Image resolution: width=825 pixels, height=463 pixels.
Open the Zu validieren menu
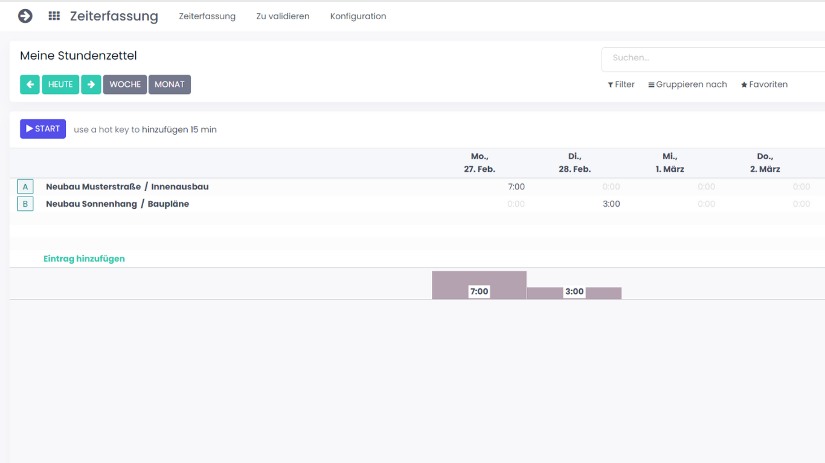click(x=282, y=17)
